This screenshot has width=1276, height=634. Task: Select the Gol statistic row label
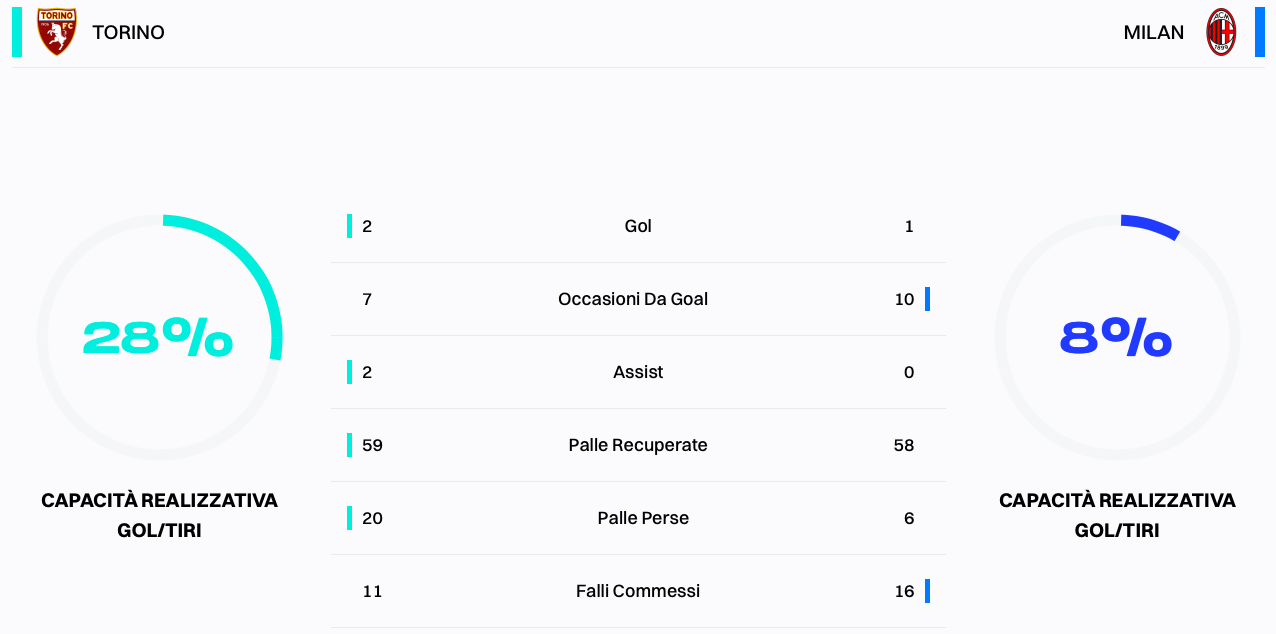(638, 226)
